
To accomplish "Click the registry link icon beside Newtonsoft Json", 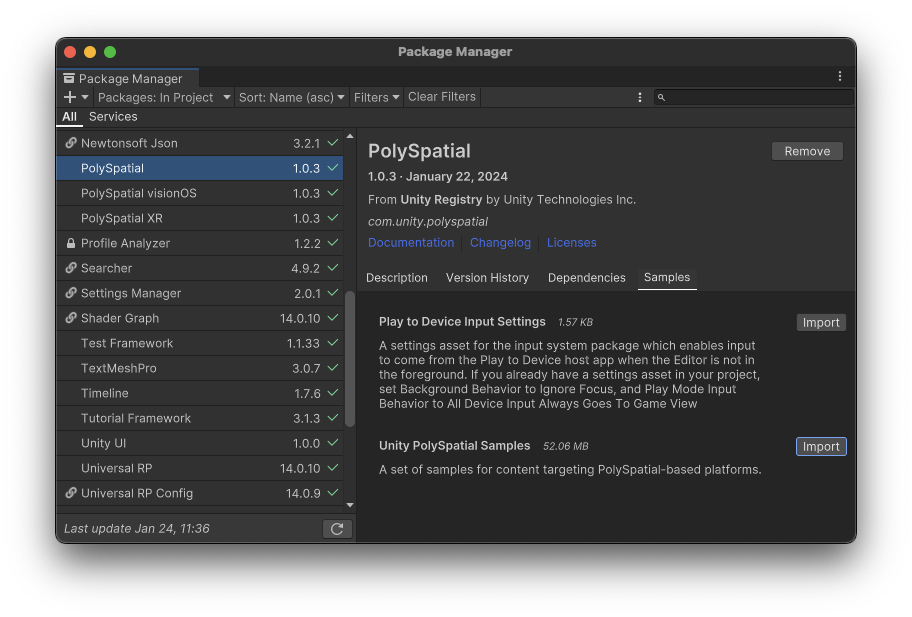I will (68, 143).
